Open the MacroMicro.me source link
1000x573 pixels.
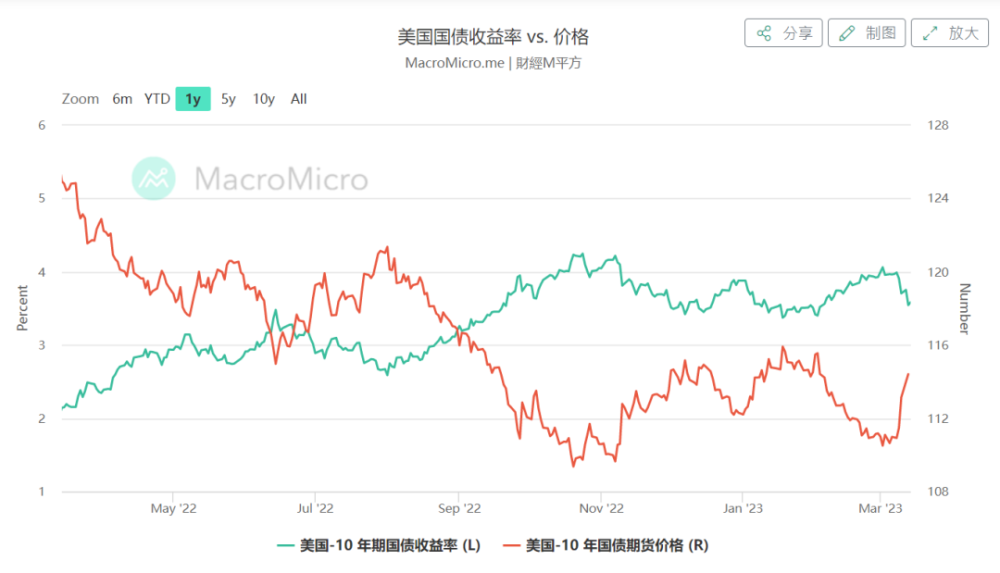point(455,62)
